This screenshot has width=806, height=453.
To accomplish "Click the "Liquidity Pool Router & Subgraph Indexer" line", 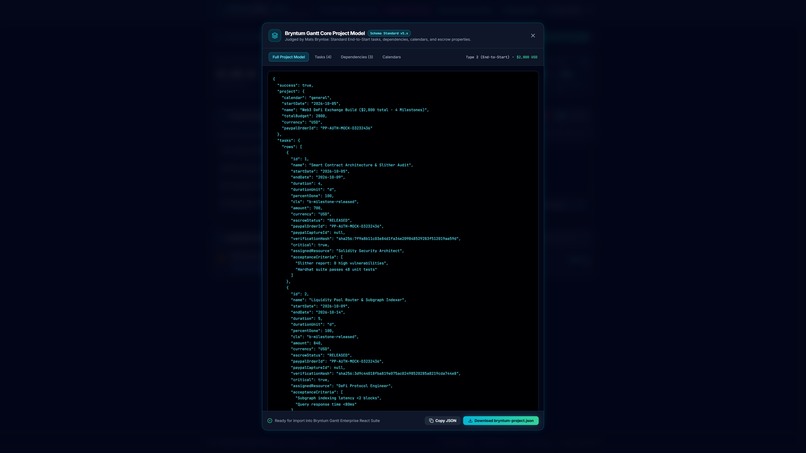I will 349,300.
